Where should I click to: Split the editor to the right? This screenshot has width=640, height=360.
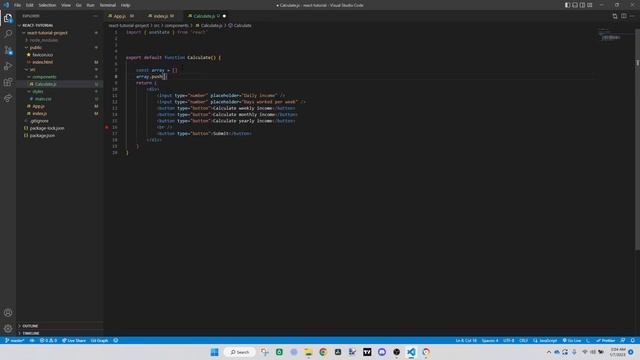click(x=624, y=16)
